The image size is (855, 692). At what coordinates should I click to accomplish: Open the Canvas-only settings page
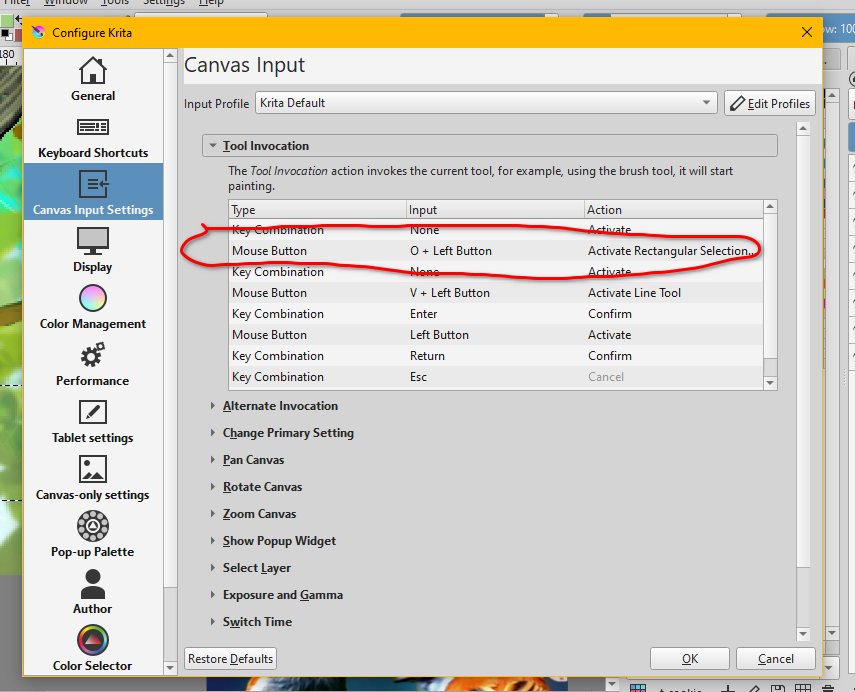point(93,478)
